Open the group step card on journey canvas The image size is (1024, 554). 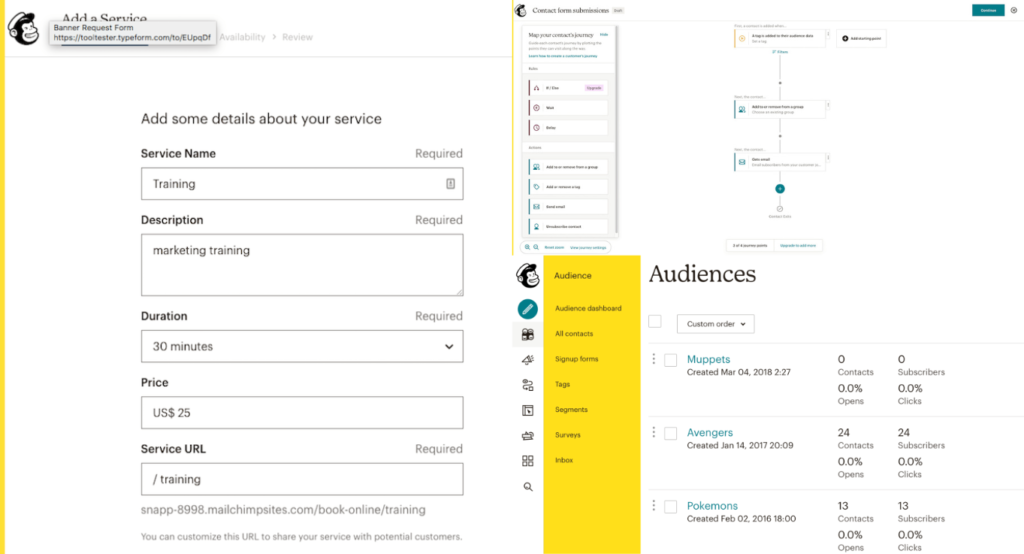[x=780, y=109]
